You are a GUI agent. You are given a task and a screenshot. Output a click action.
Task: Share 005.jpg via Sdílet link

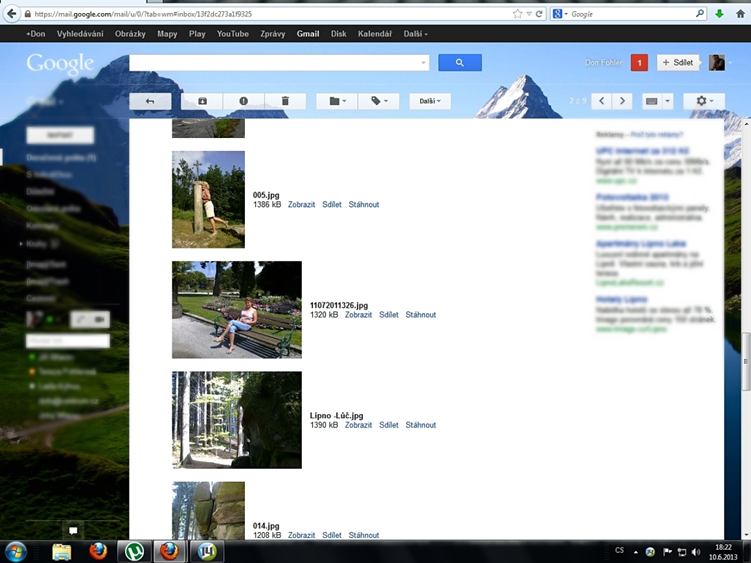pyautogui.click(x=332, y=205)
